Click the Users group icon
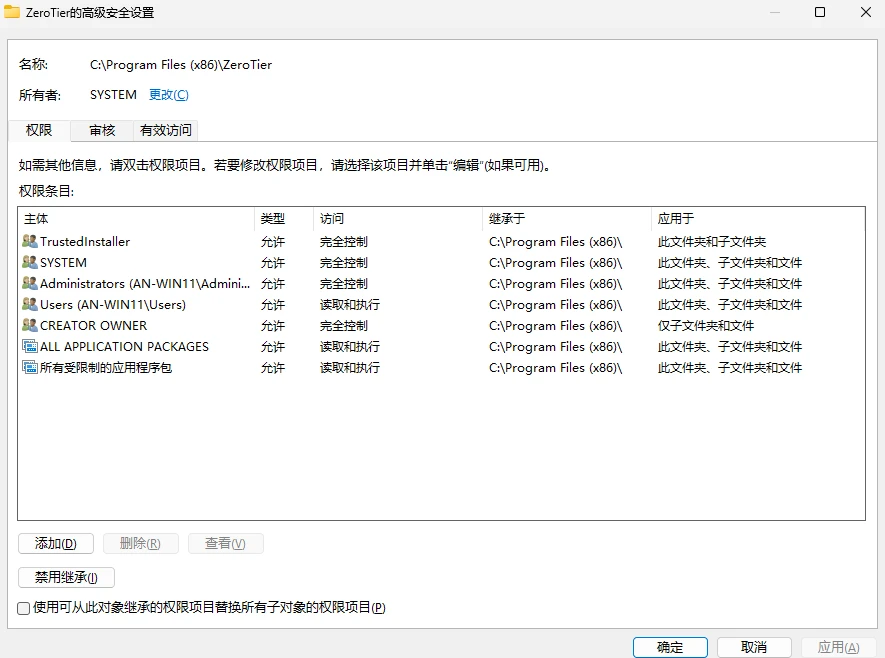Viewport: 885px width, 658px height. 29,305
